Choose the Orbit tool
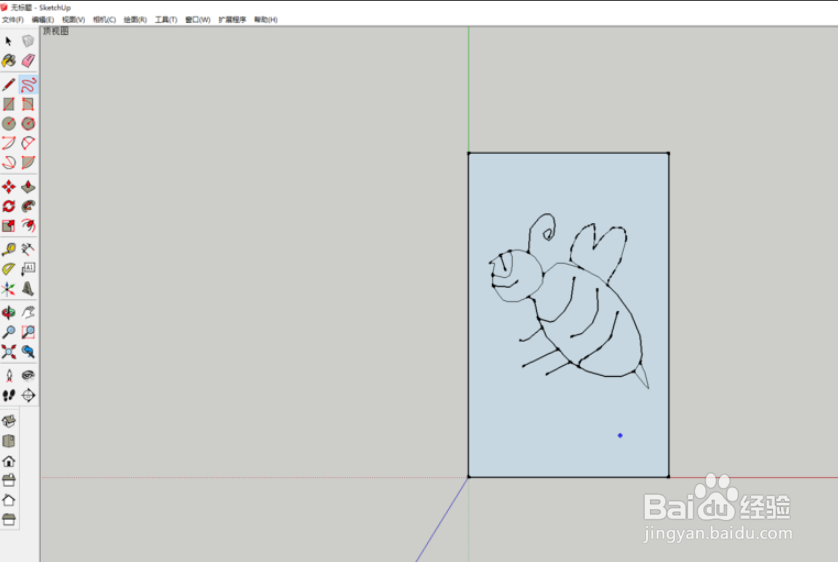838x562 pixels. tap(9, 313)
